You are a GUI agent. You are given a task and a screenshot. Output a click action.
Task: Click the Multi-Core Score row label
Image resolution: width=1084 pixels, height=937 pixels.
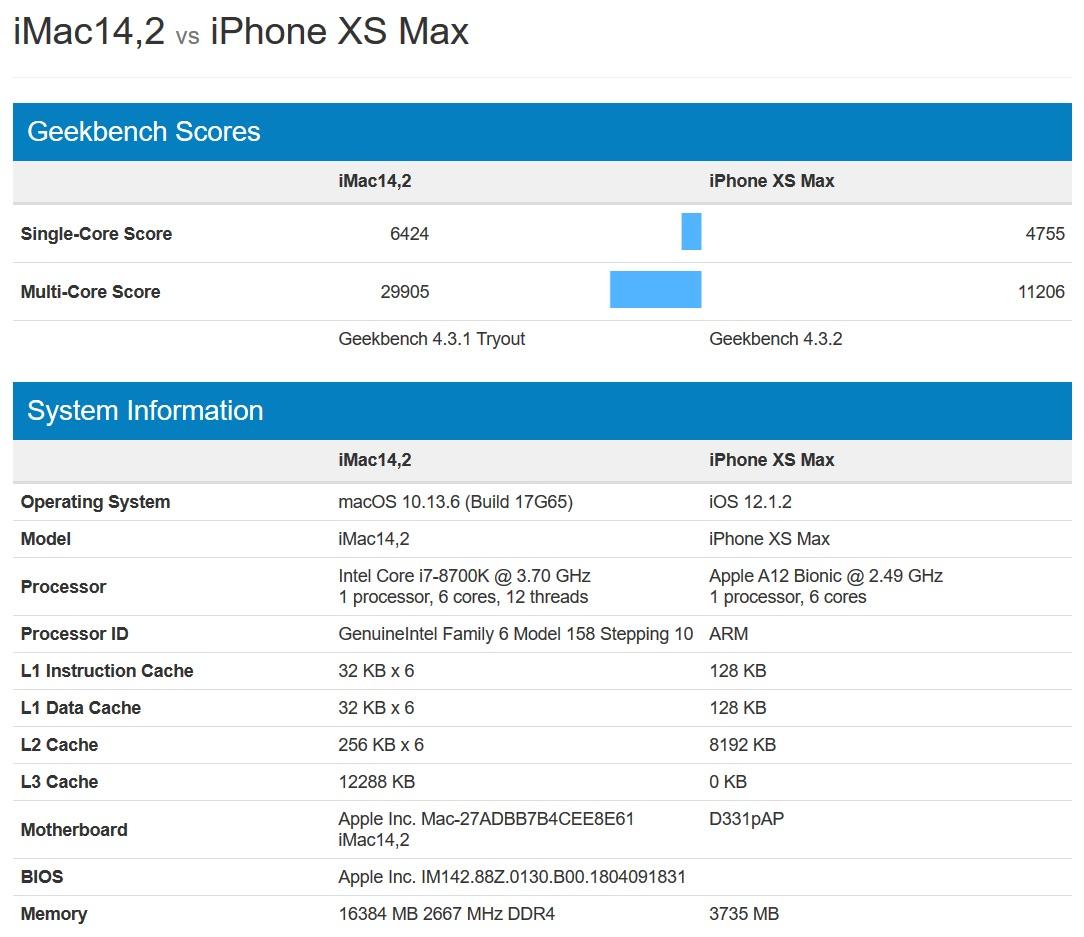coord(92,291)
